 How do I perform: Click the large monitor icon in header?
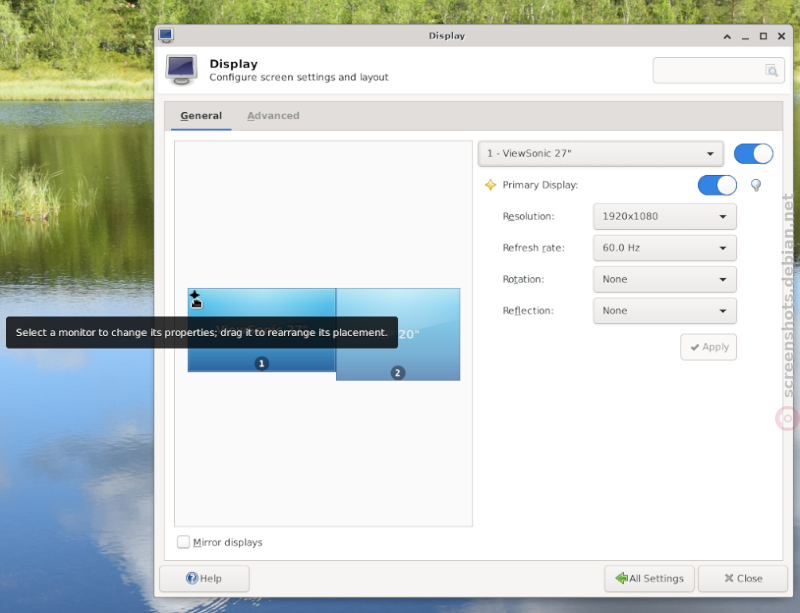tap(181, 70)
